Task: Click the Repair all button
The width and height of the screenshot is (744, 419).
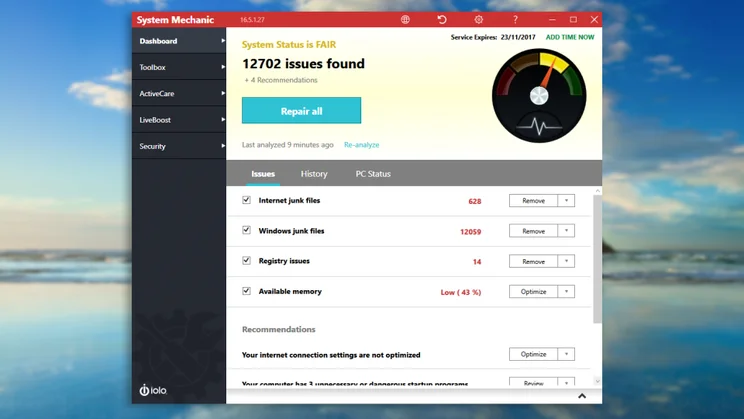Action: coord(301,111)
